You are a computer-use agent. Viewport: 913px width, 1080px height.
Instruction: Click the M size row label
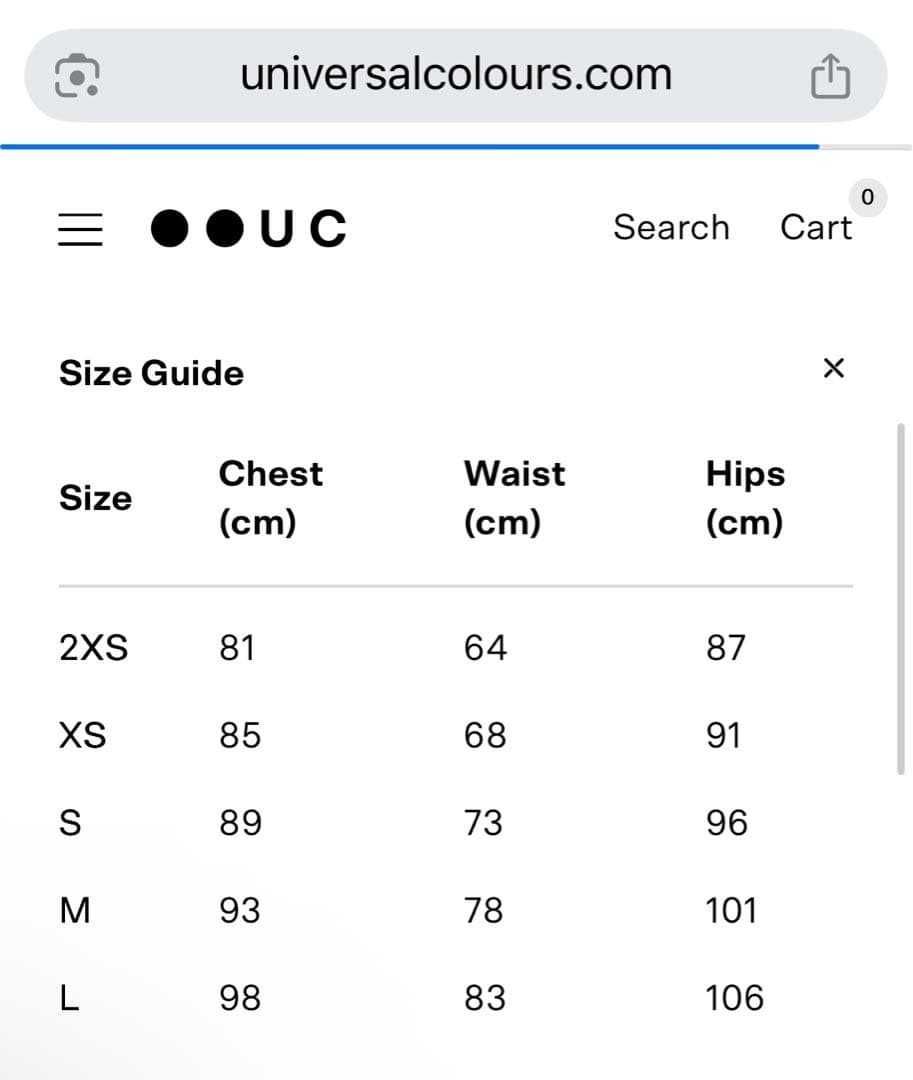click(x=75, y=911)
